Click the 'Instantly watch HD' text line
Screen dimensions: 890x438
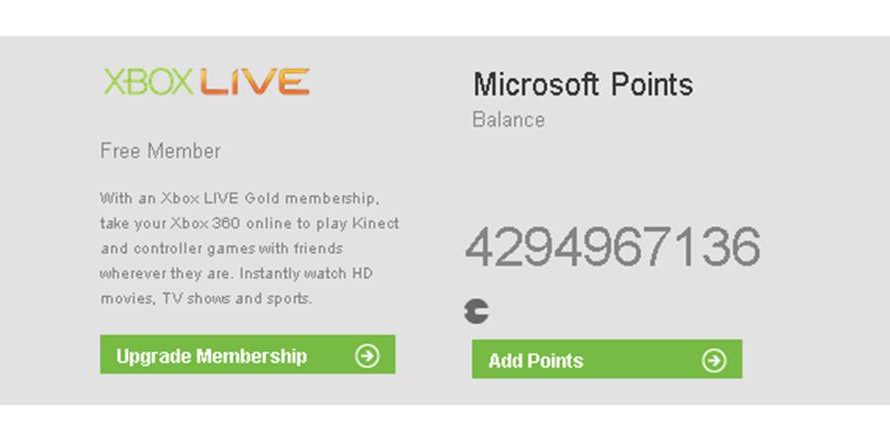pyautogui.click(x=236, y=273)
